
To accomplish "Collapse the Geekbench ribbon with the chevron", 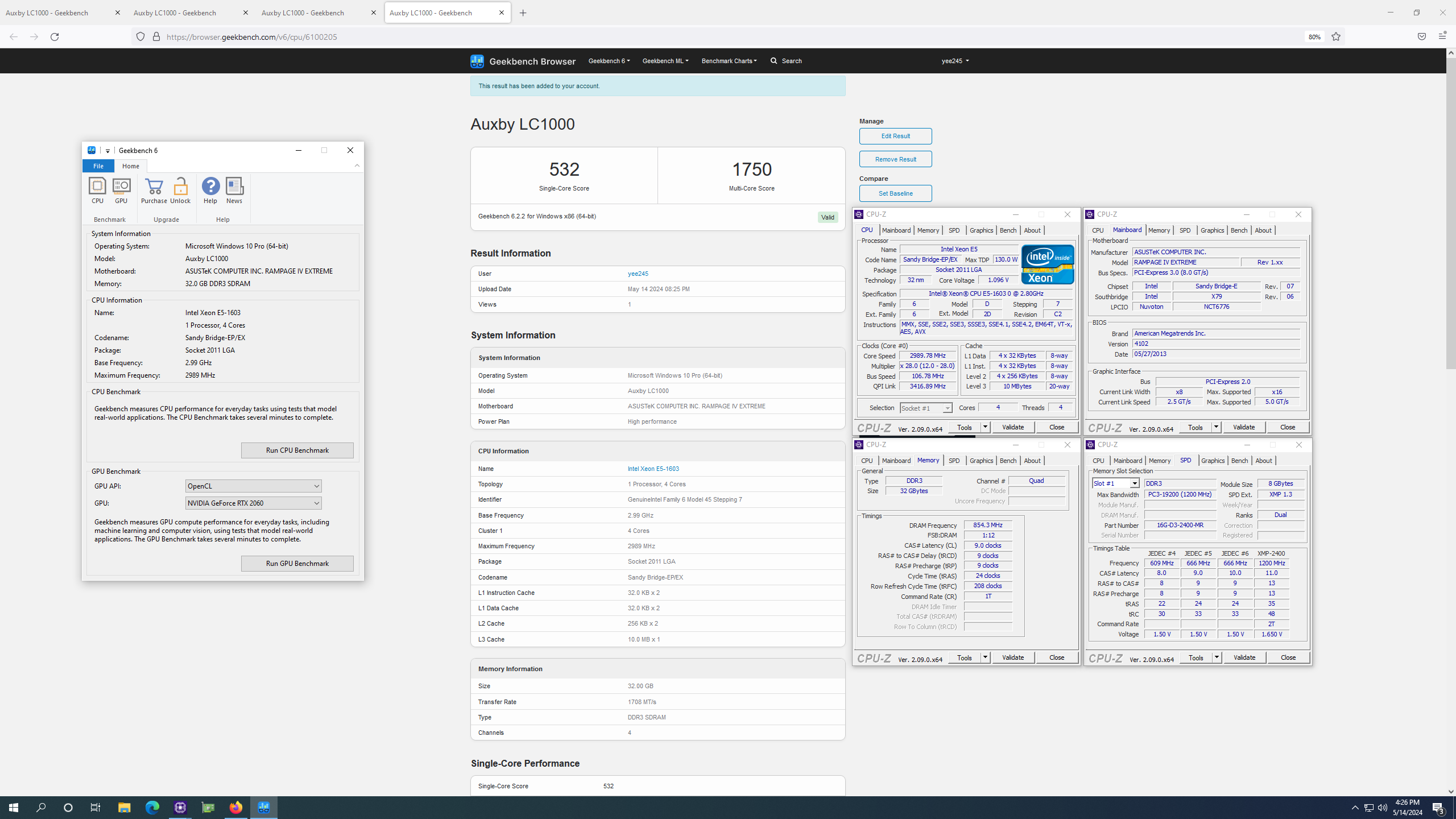I will point(357,166).
